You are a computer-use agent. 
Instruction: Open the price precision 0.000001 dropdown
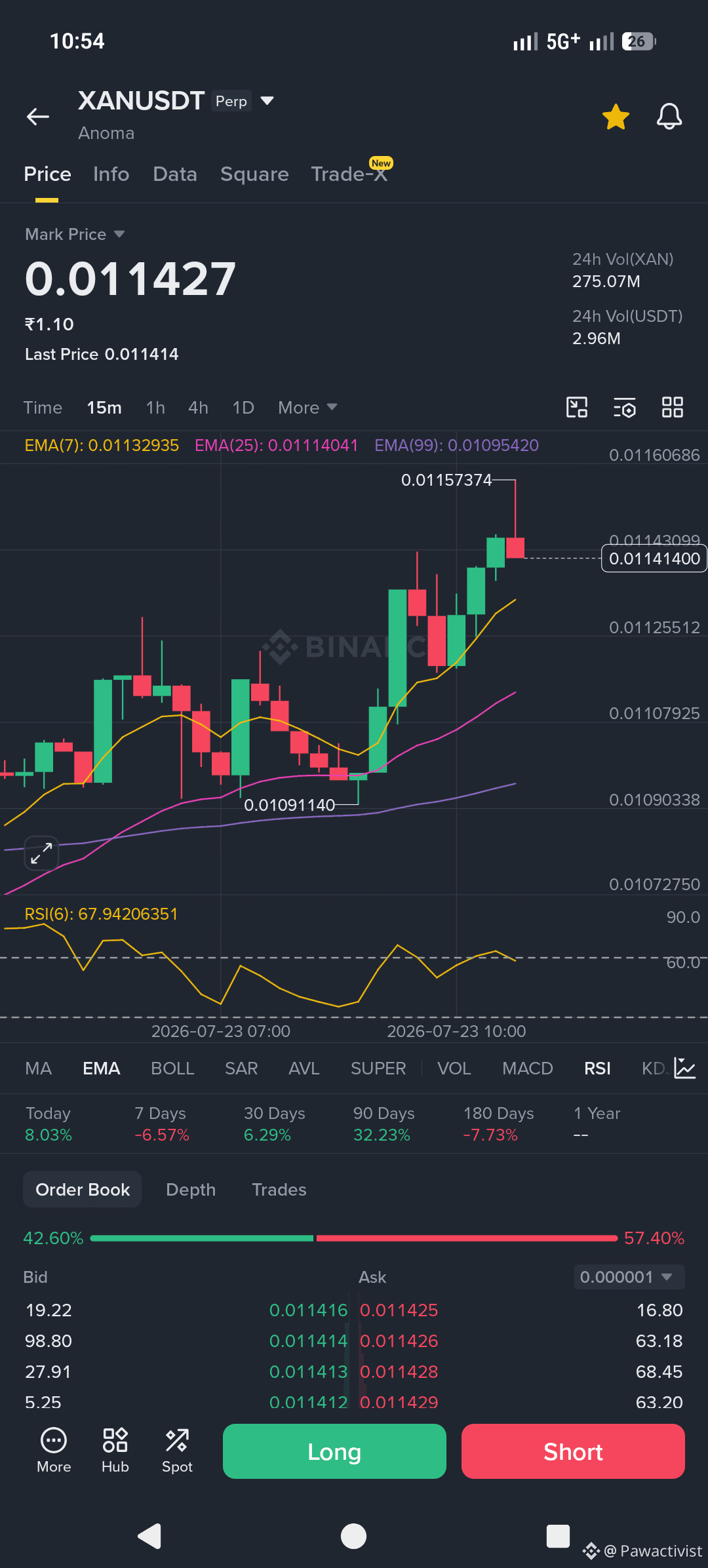(629, 1277)
